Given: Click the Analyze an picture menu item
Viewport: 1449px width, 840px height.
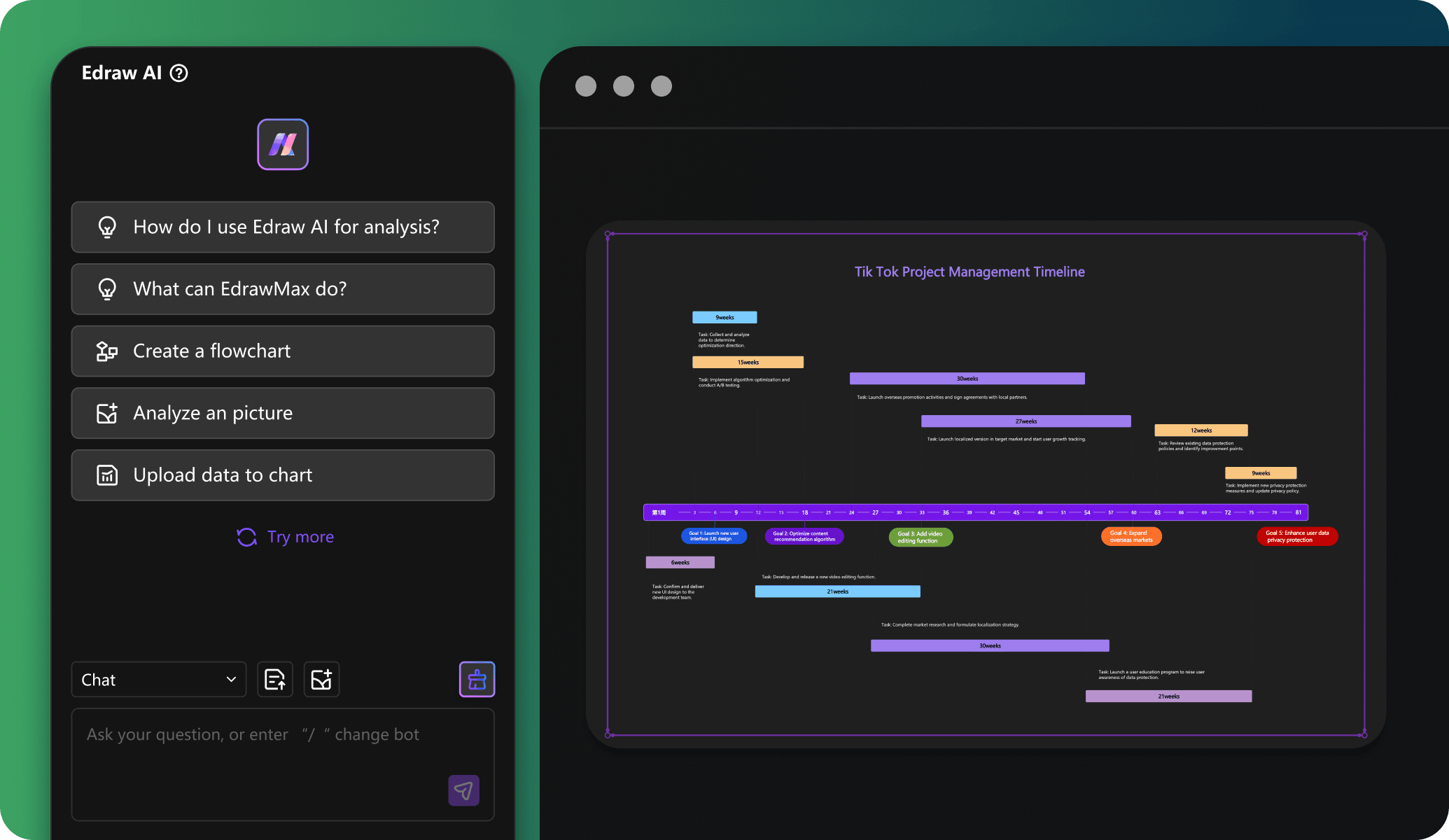Looking at the screenshot, I should tap(283, 411).
